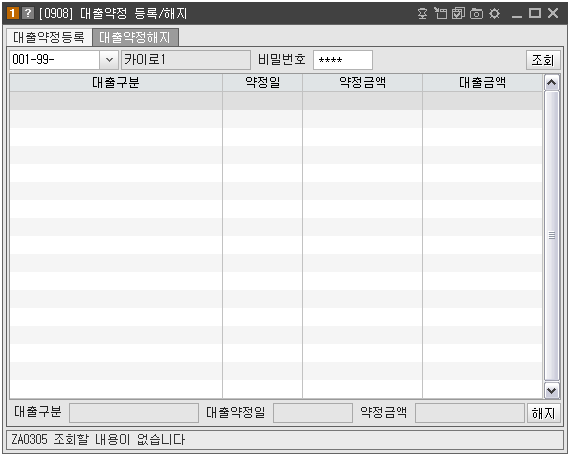Click the 대출구분 column header
Screen dimensions: 570x456
(x=116, y=83)
